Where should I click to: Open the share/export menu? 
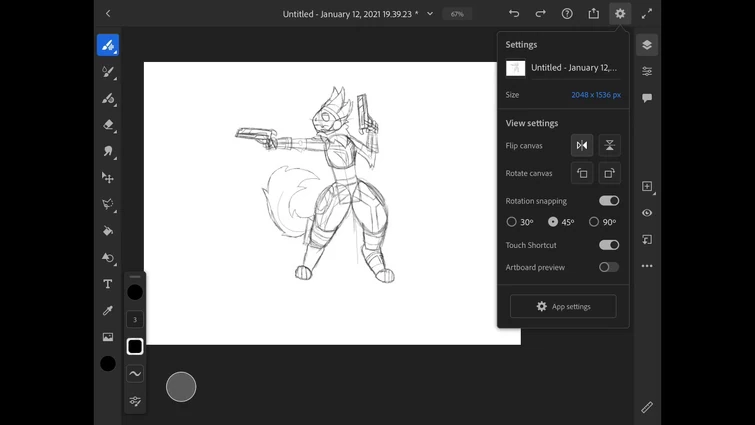[x=594, y=13]
